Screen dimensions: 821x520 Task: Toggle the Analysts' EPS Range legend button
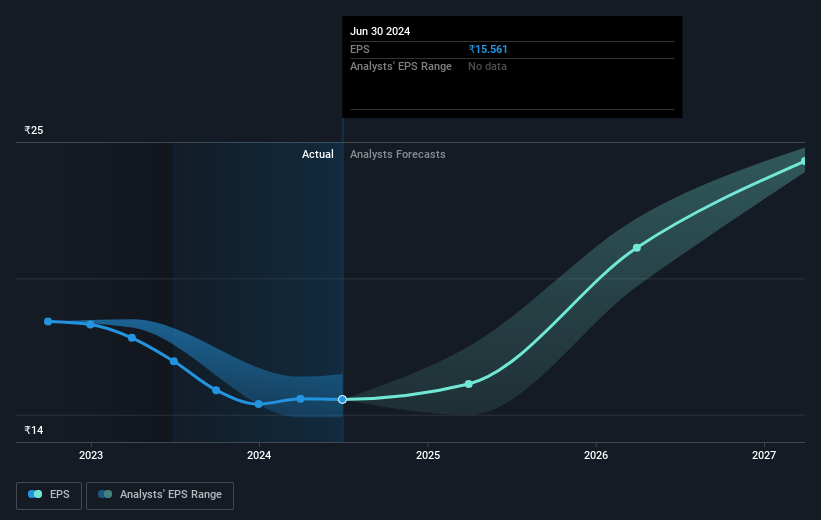tap(160, 495)
